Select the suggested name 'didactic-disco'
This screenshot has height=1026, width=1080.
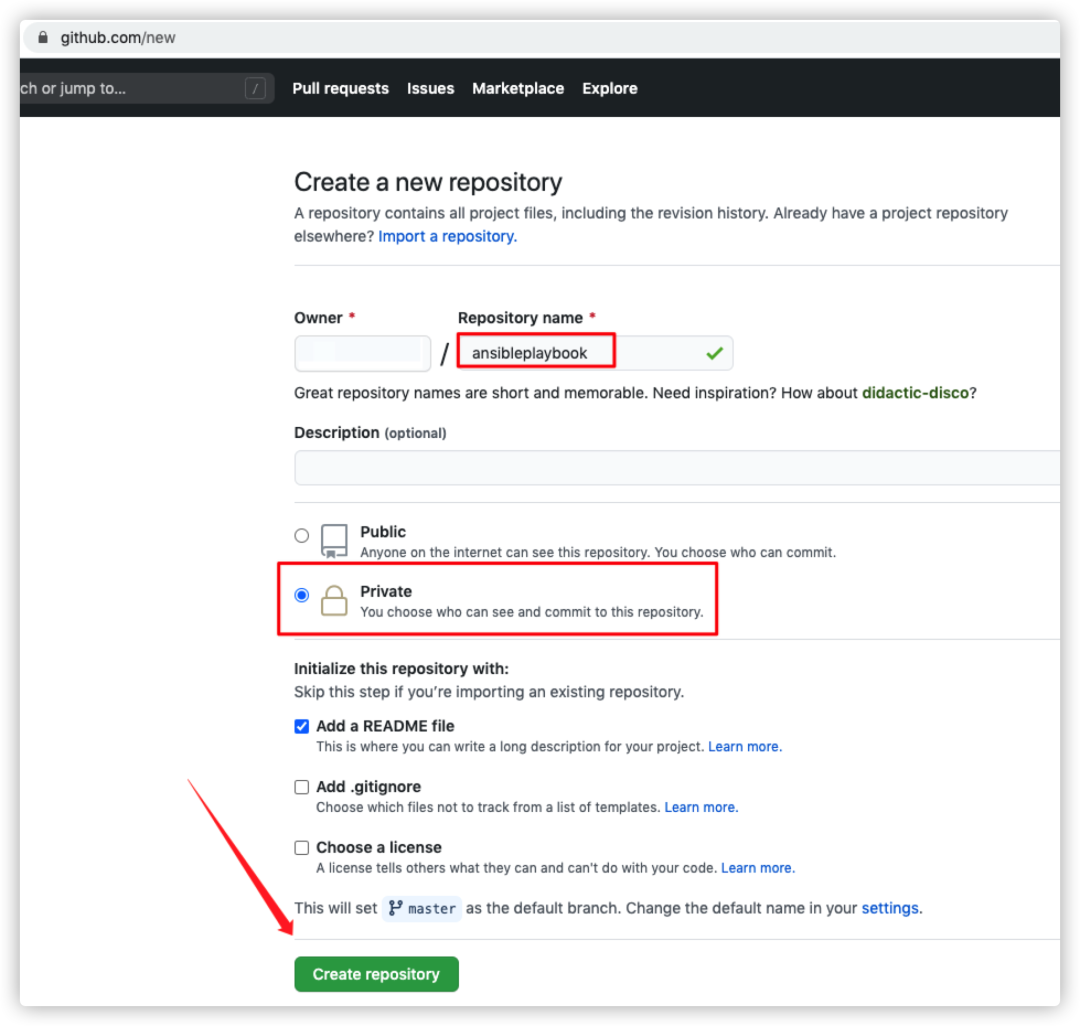pyautogui.click(x=915, y=392)
